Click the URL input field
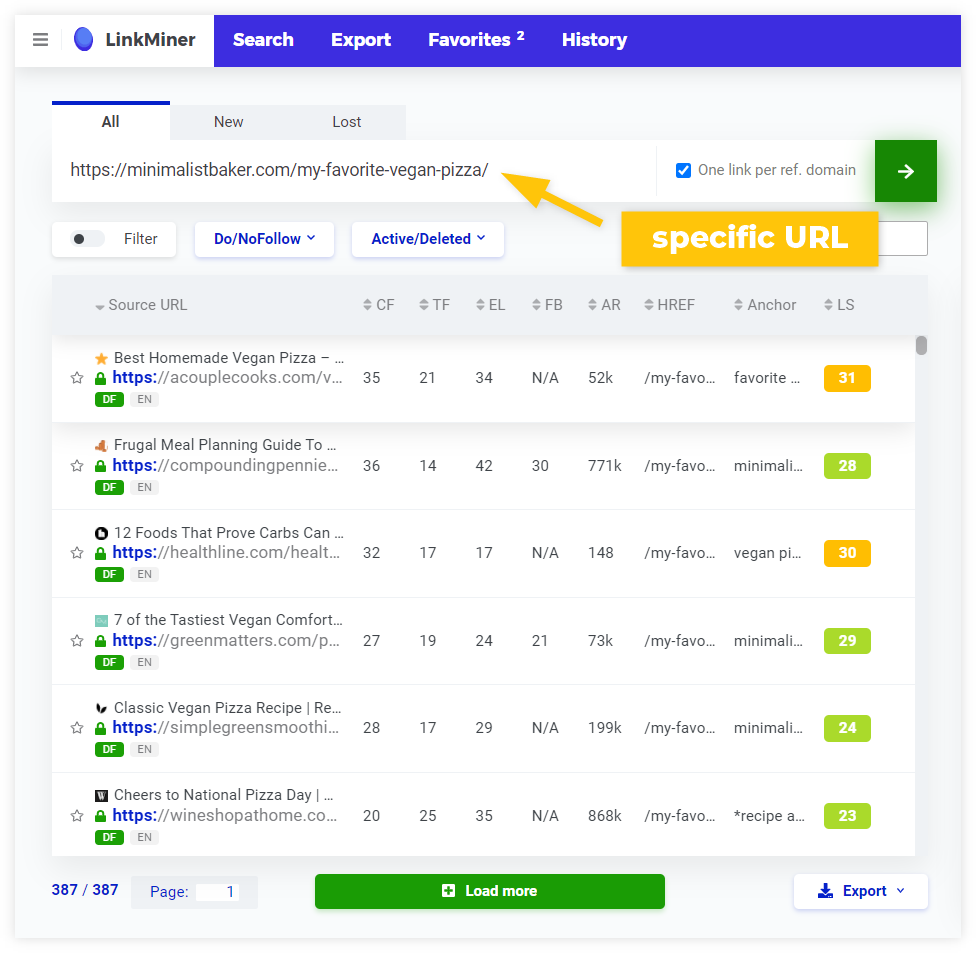Image resolution: width=976 pixels, height=953 pixels. point(354,171)
